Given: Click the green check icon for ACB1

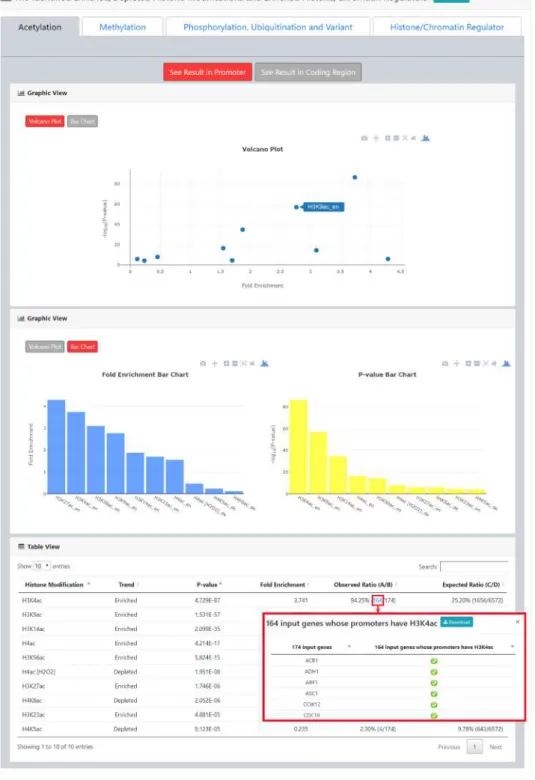Looking at the screenshot, I should point(434,661).
